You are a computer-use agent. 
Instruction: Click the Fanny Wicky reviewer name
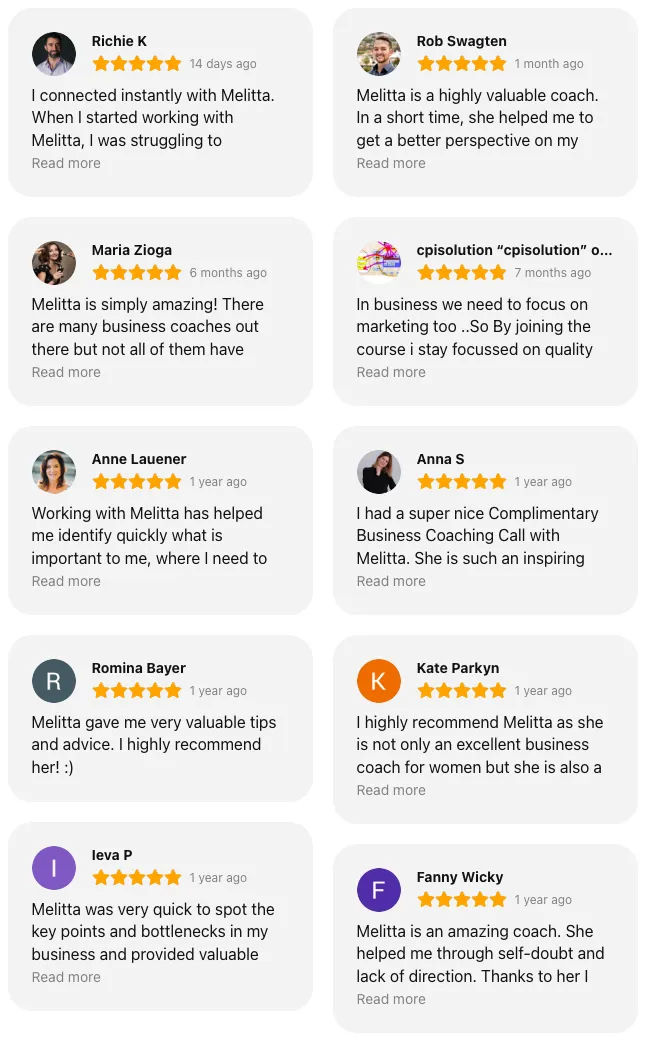pos(460,877)
